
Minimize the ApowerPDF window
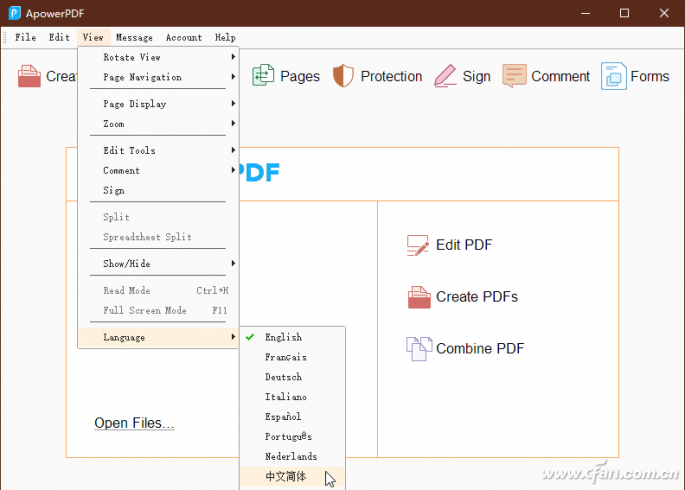click(585, 13)
